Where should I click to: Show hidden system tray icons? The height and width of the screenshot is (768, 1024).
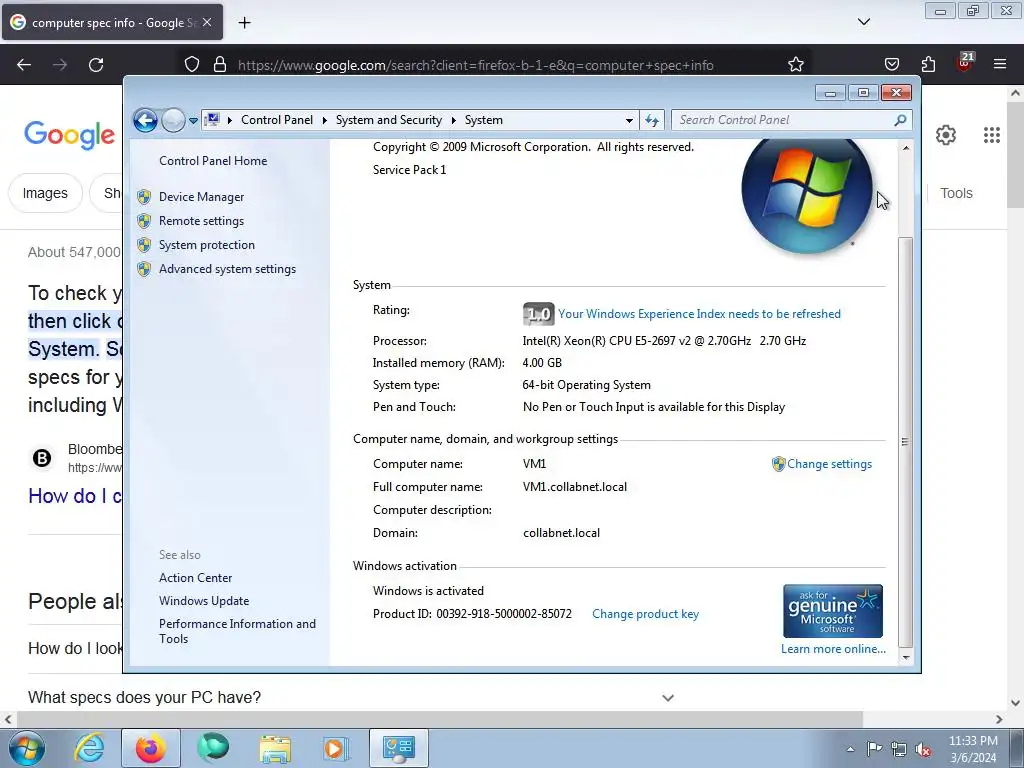point(850,749)
